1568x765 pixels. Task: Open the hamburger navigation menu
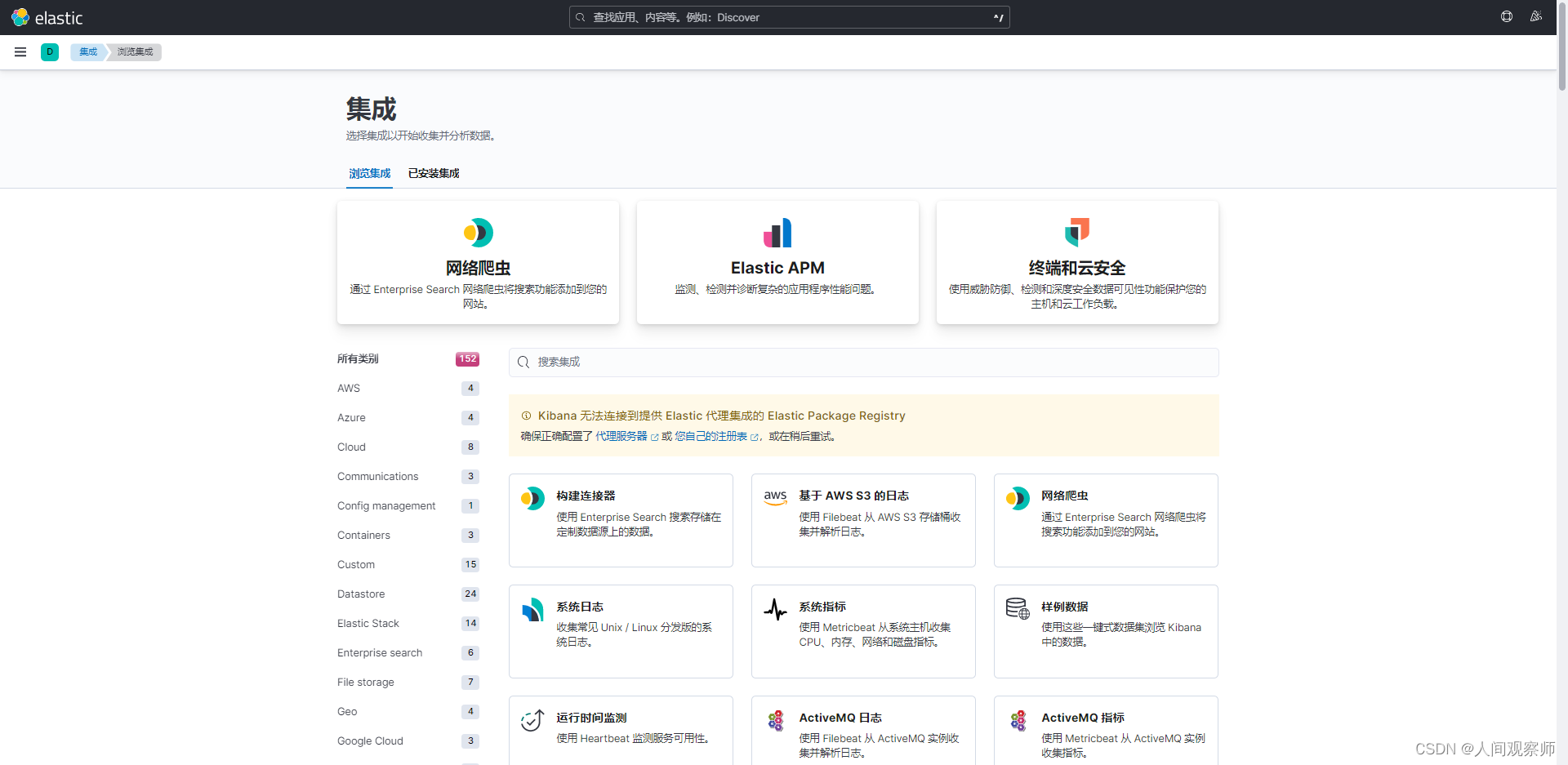20,52
